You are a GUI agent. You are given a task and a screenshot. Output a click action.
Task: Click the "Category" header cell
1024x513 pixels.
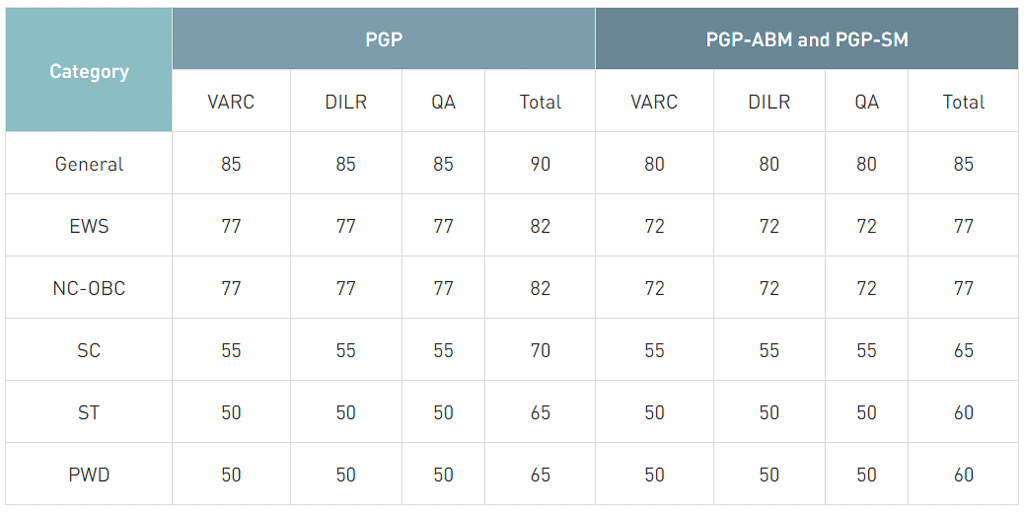click(89, 71)
